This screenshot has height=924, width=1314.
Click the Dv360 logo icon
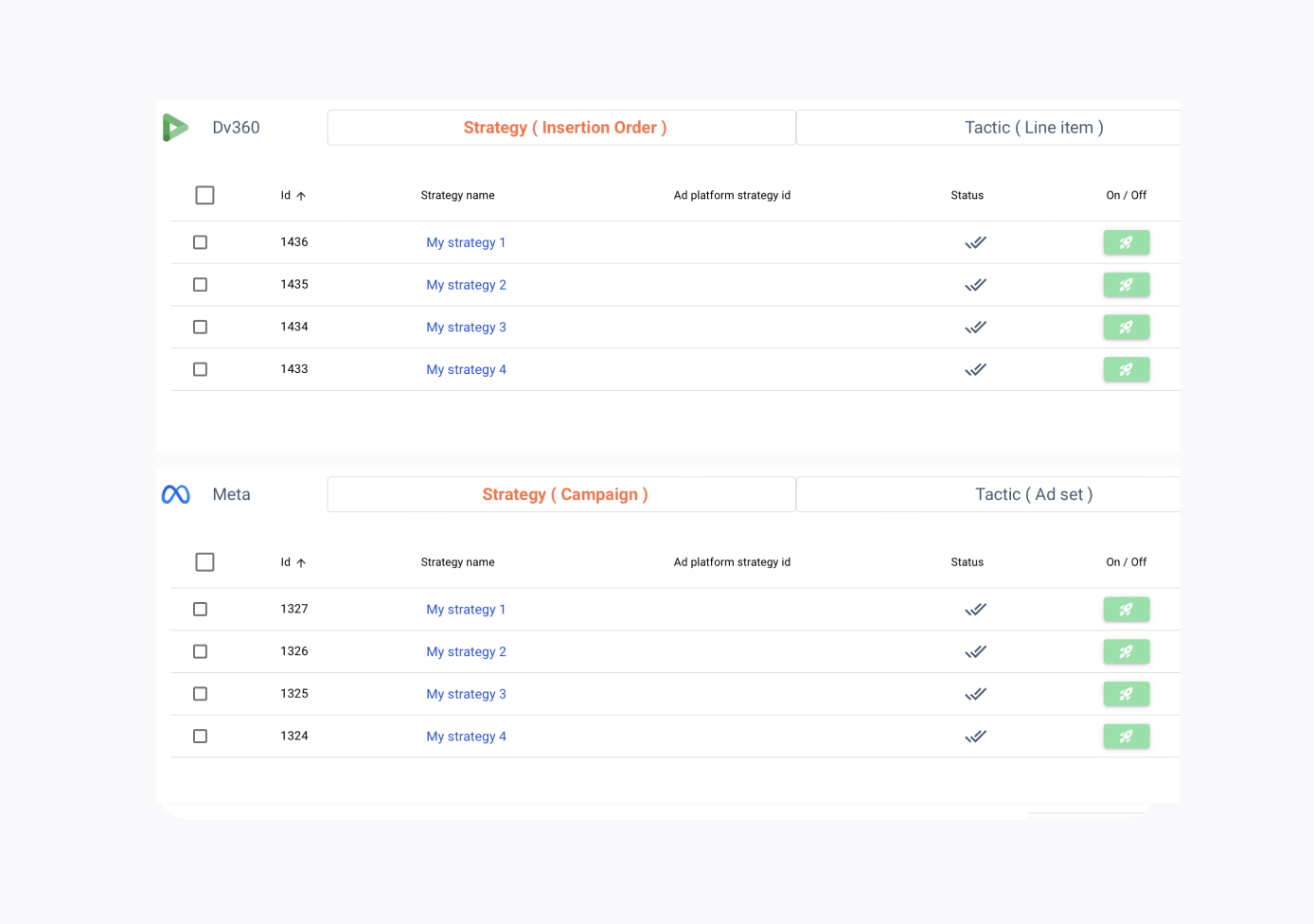pos(175,128)
